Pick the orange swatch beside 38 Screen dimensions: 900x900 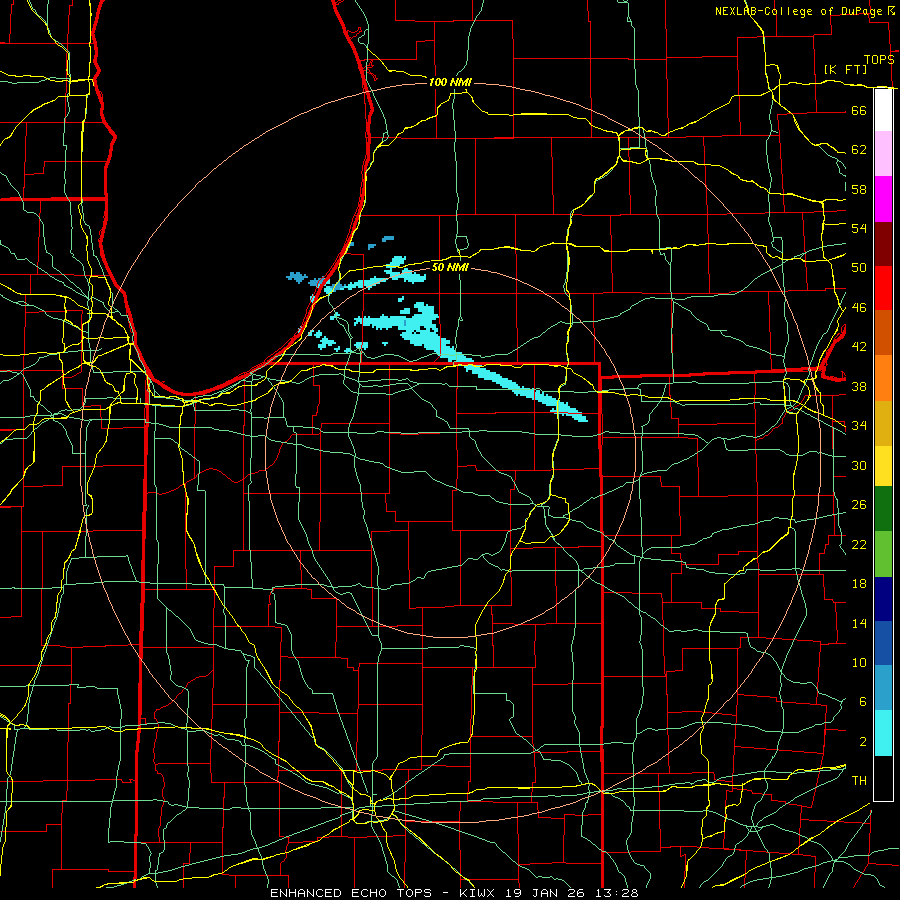click(x=883, y=378)
